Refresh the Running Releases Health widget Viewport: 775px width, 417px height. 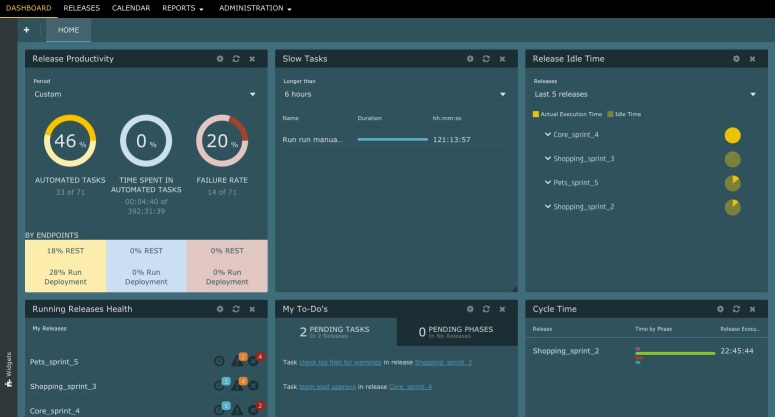pos(236,310)
